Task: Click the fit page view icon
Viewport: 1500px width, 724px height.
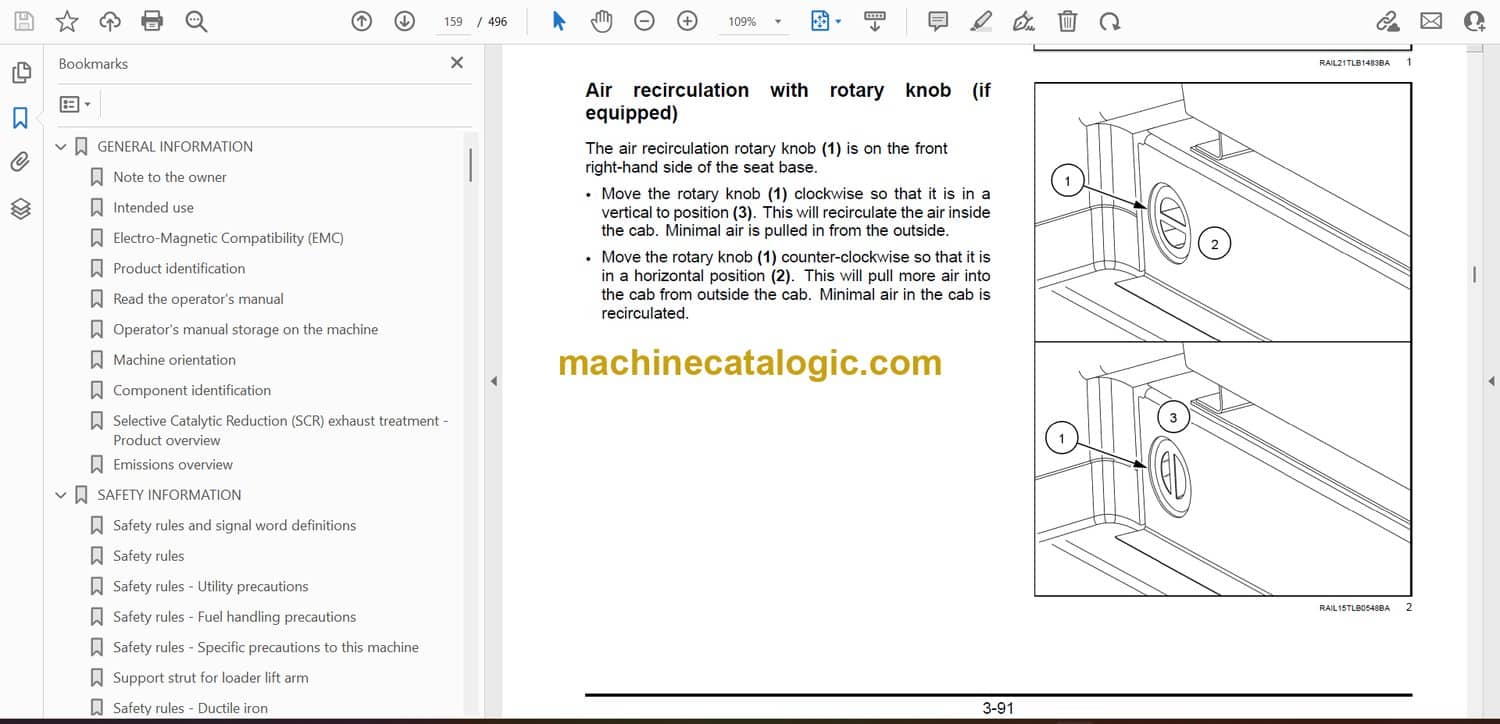Action: pos(820,21)
